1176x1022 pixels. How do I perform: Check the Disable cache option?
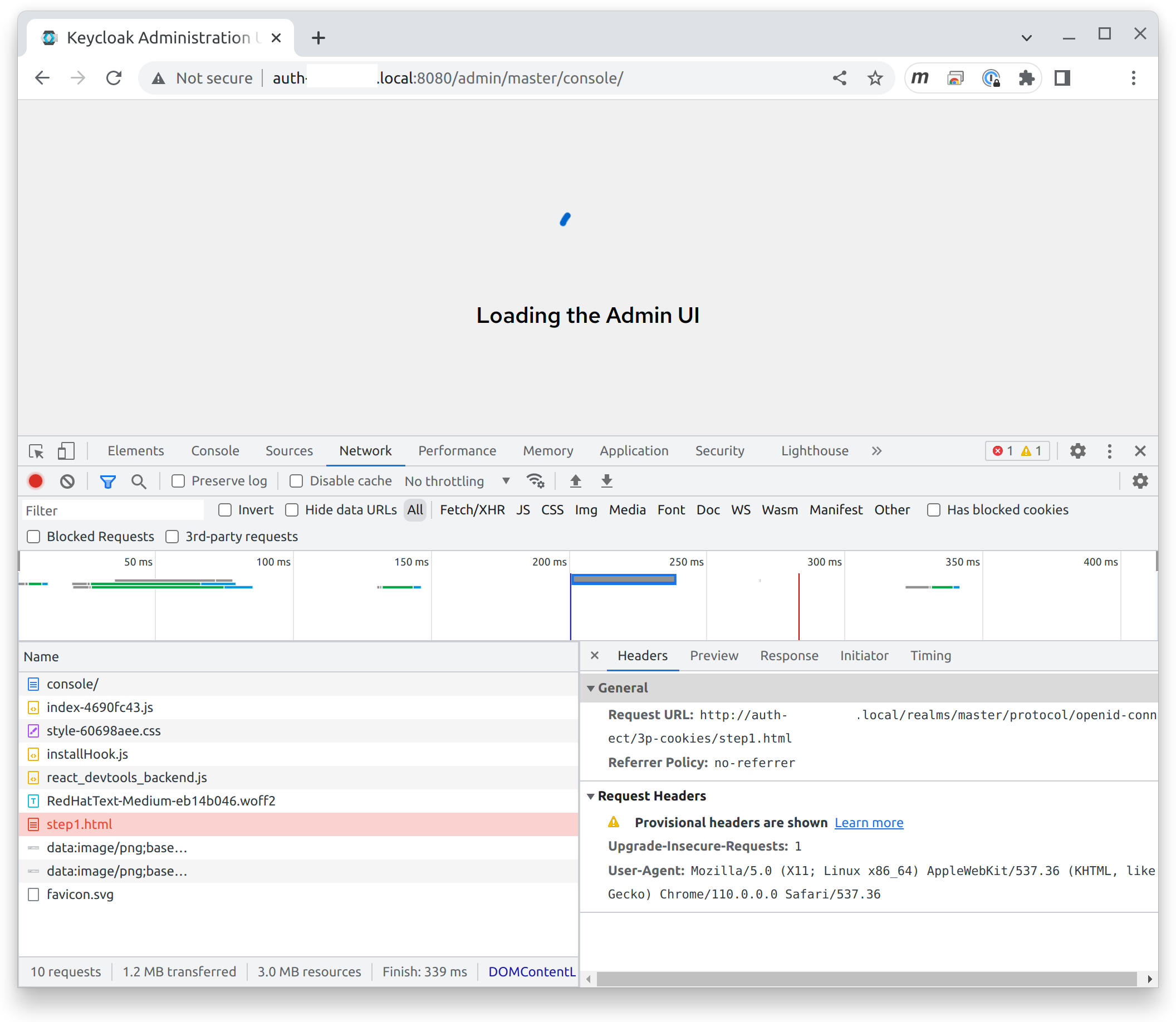pos(296,481)
